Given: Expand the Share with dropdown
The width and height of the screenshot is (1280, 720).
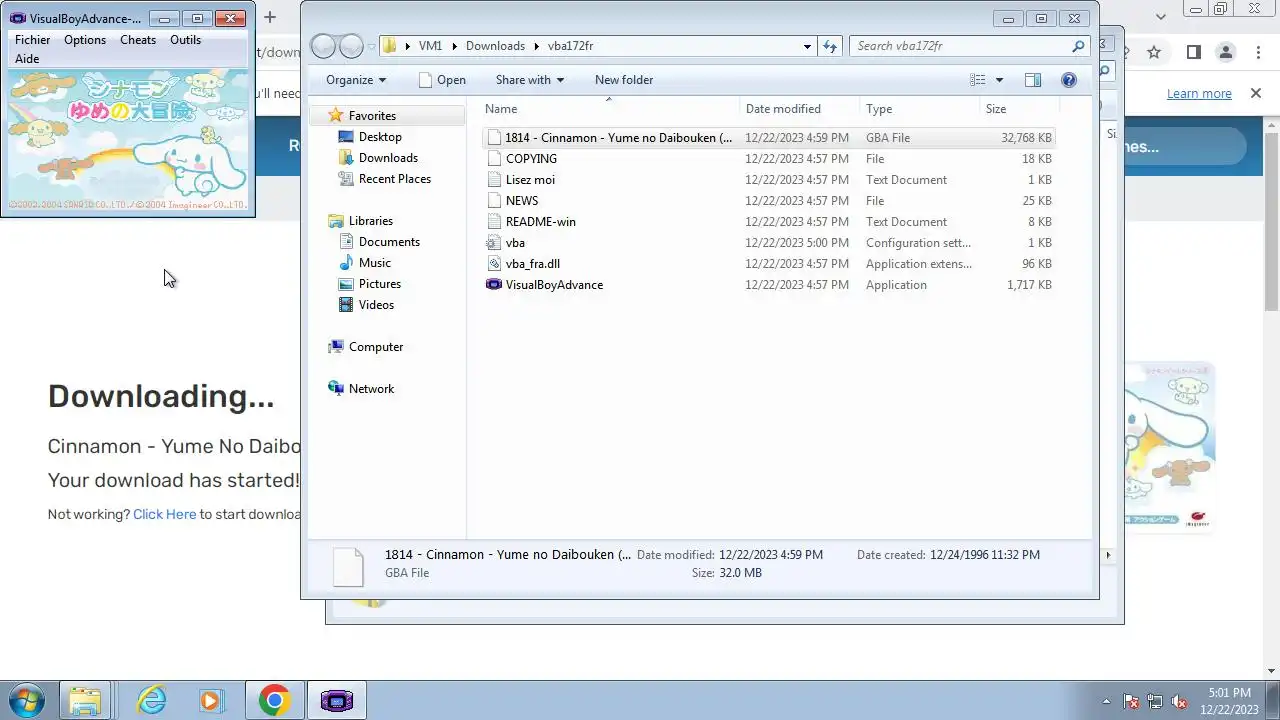Looking at the screenshot, I should point(530,80).
